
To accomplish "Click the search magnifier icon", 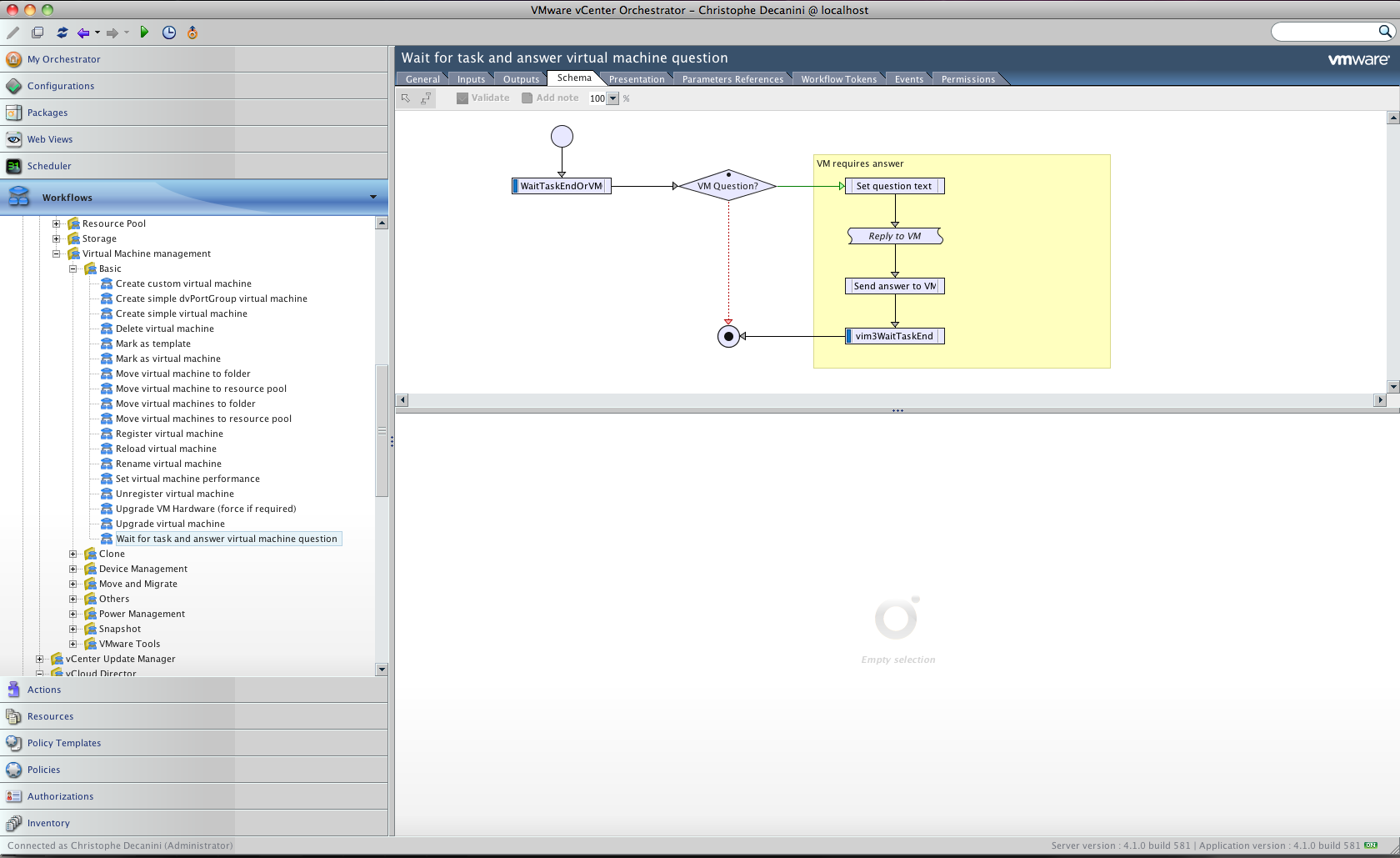I will [x=1384, y=32].
